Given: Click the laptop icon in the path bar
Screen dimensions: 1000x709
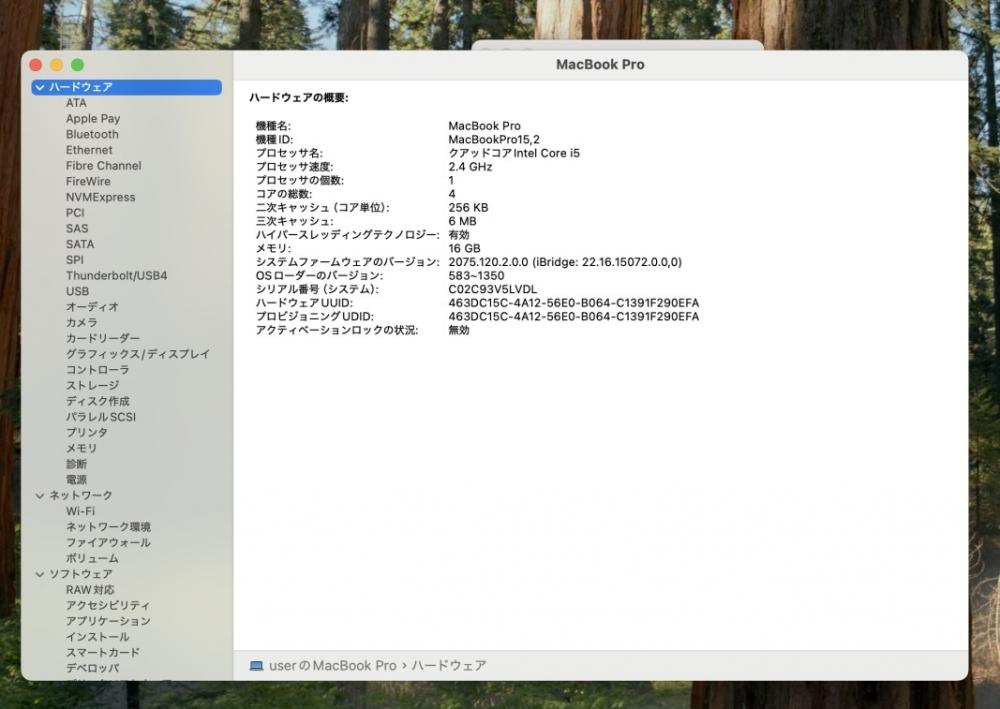Looking at the screenshot, I should coord(256,666).
